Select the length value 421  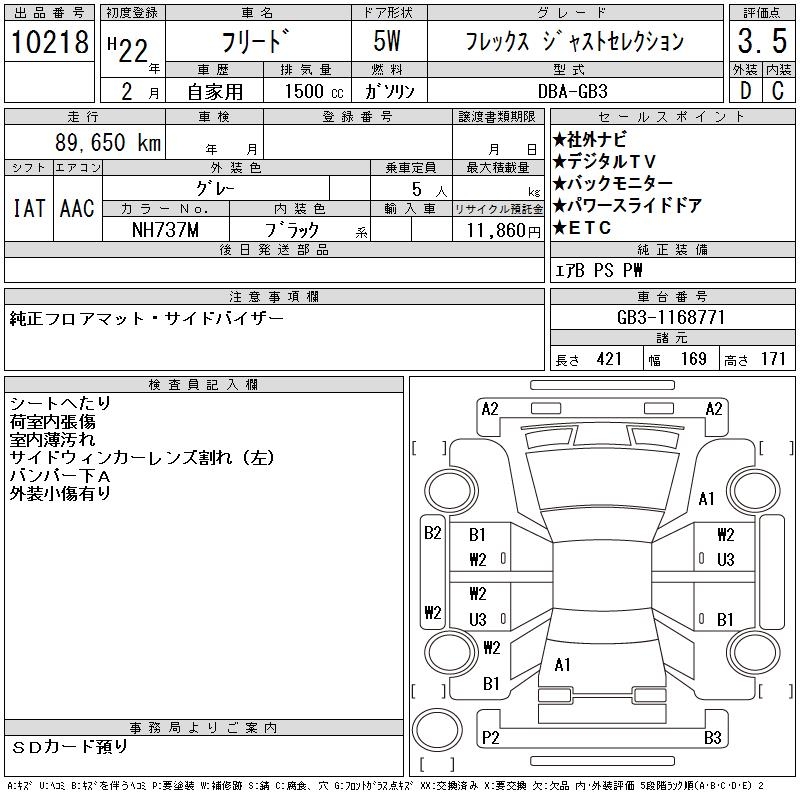pyautogui.click(x=609, y=359)
